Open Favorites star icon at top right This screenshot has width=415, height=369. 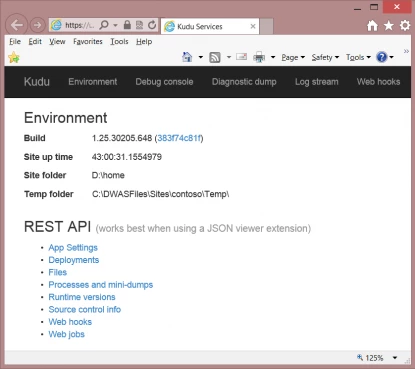tap(389, 25)
